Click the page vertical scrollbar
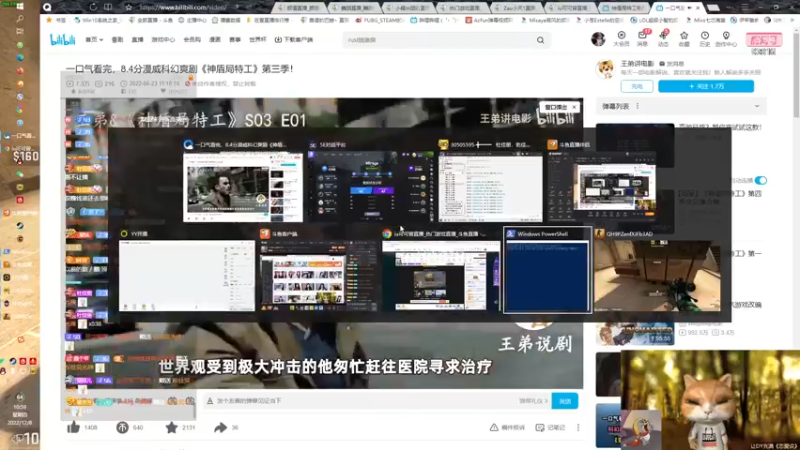 click(x=796, y=77)
